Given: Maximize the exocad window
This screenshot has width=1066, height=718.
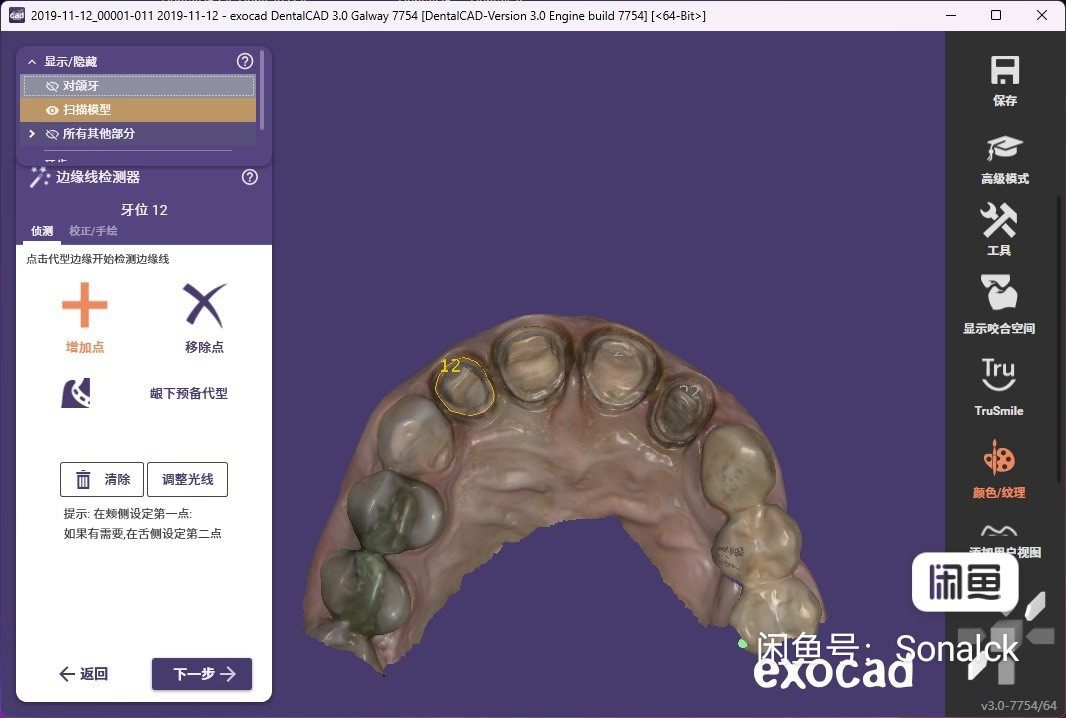Looking at the screenshot, I should pyautogui.click(x=996, y=15).
